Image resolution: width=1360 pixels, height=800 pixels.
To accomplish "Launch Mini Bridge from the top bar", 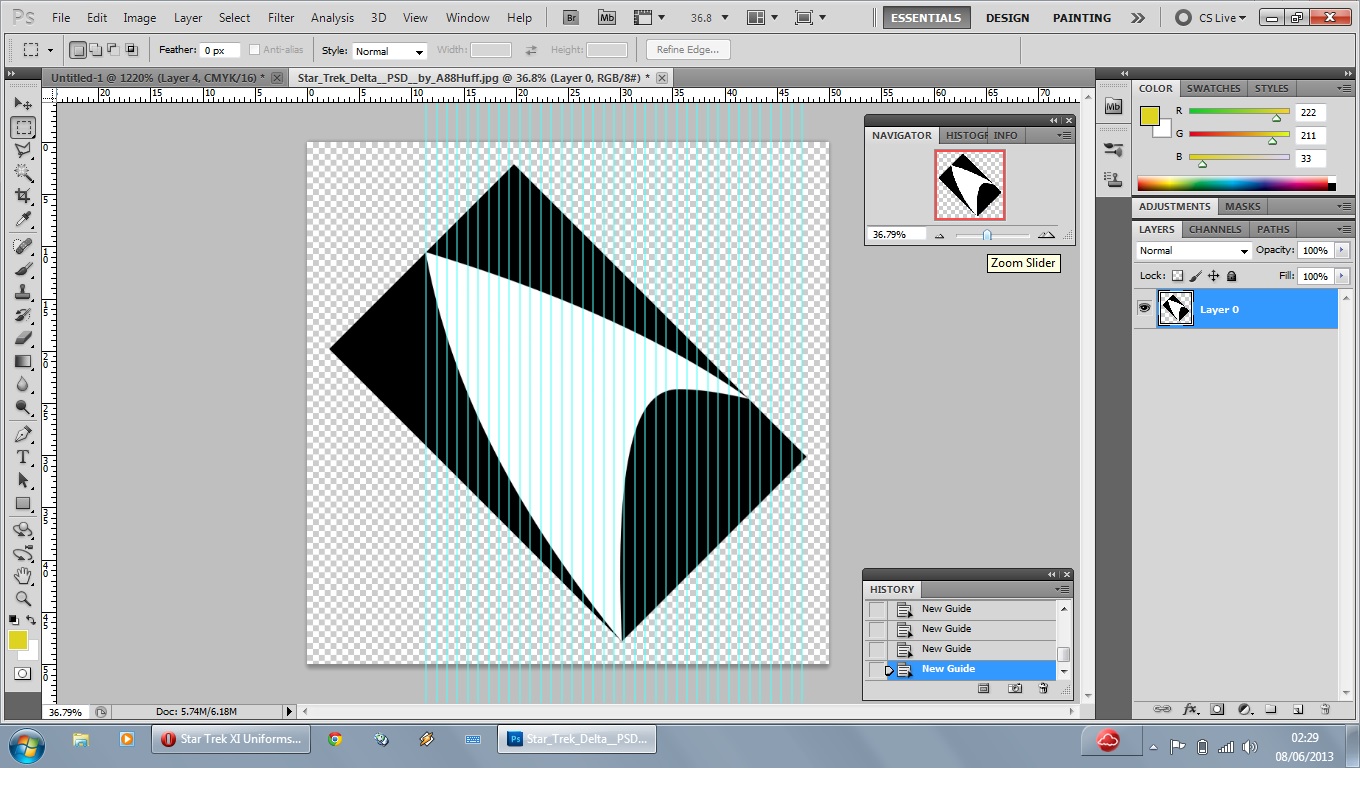I will (x=607, y=17).
